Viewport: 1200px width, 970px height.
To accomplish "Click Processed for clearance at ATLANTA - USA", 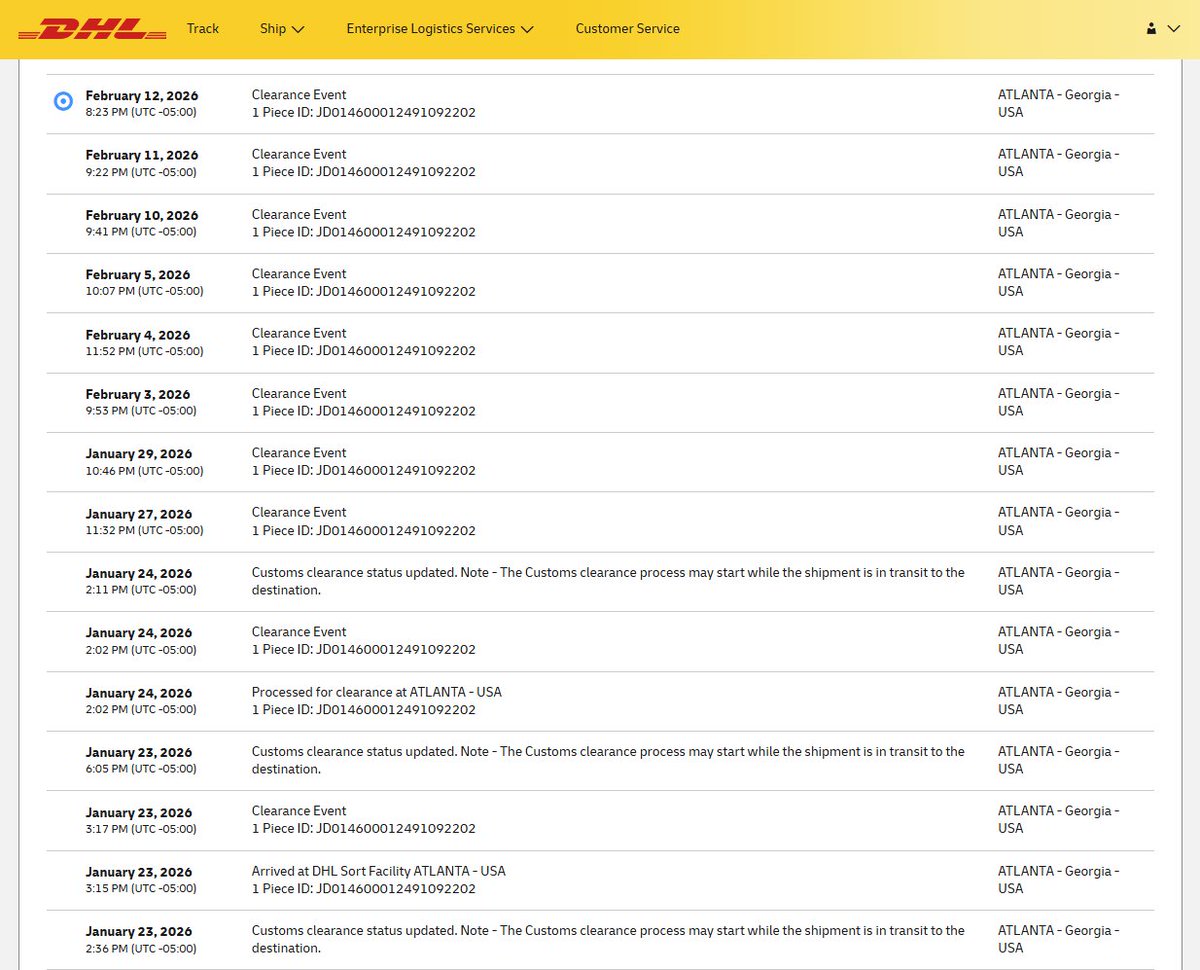I will click(377, 692).
